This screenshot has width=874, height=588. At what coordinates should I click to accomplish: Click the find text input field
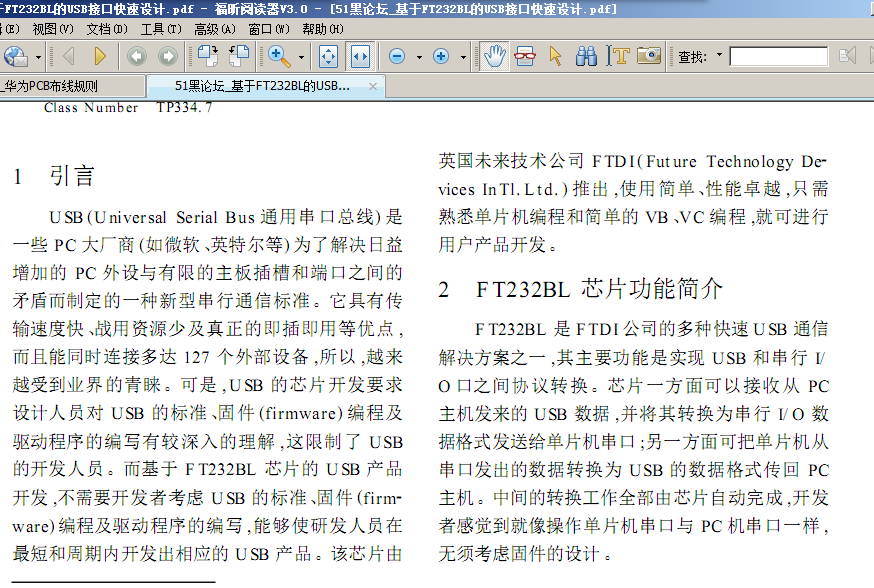(778, 56)
